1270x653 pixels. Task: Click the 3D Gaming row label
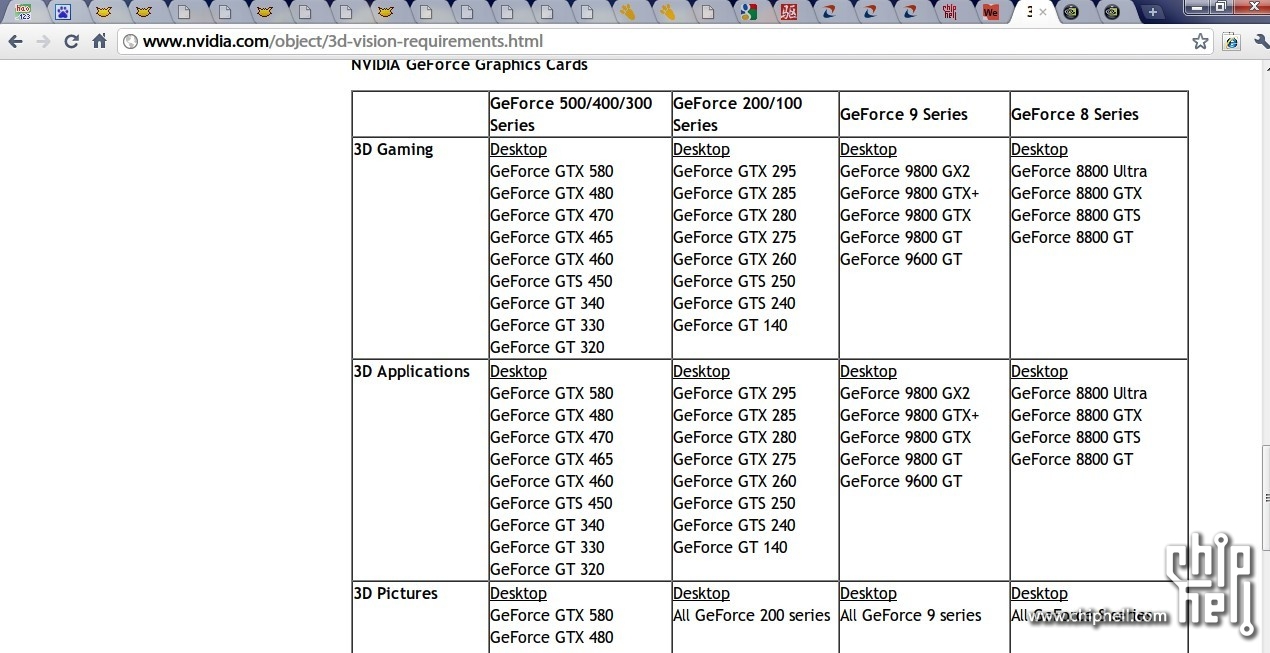pos(393,149)
